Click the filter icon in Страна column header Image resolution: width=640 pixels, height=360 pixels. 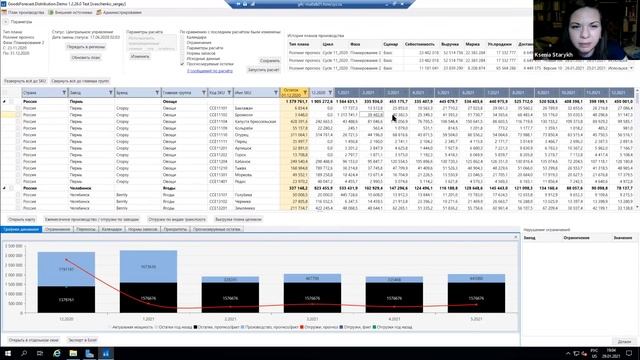click(64, 93)
